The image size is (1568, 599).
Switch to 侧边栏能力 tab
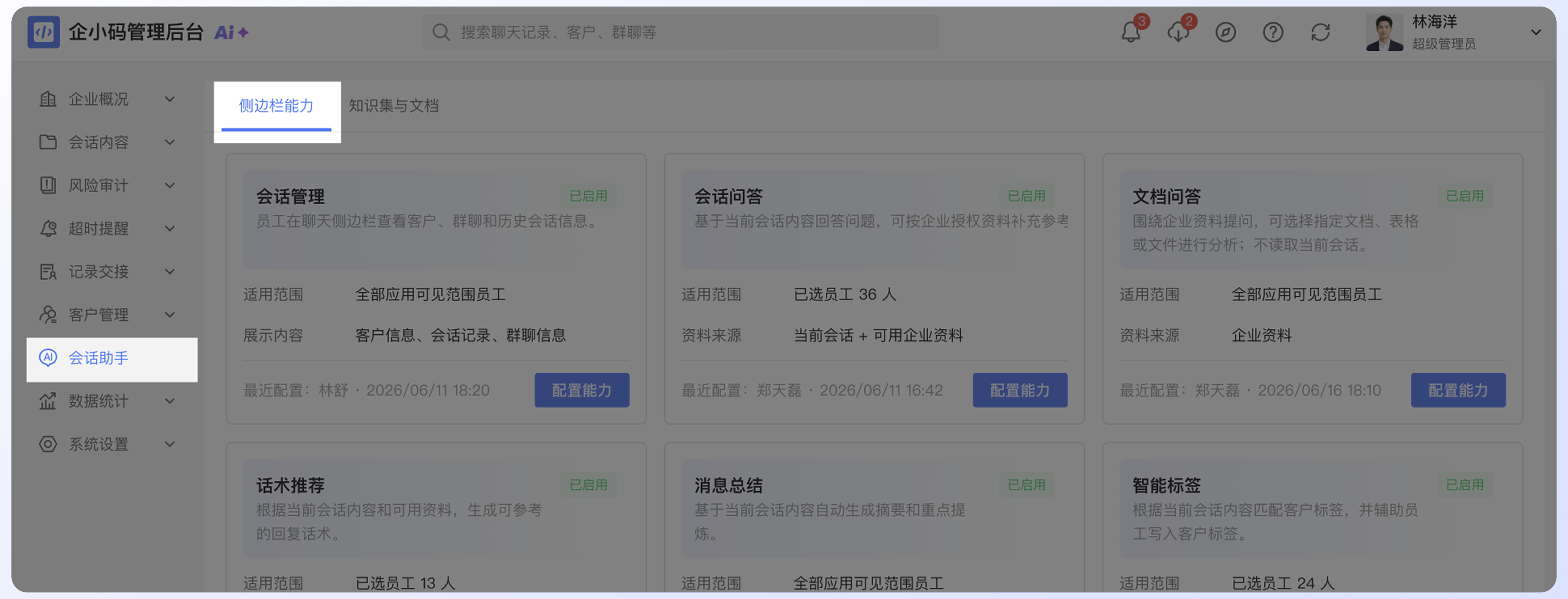click(276, 106)
